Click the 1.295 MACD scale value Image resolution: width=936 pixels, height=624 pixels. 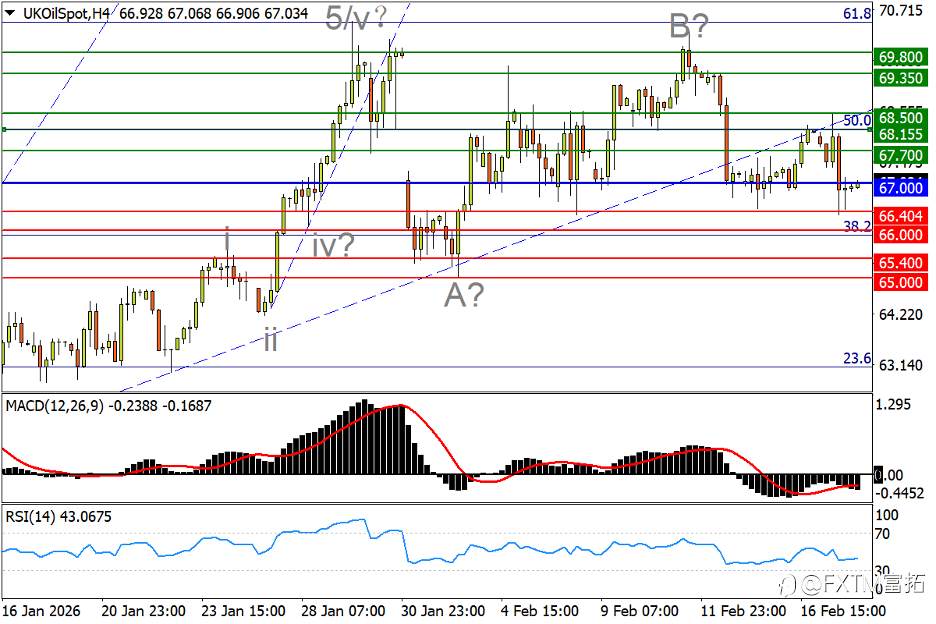point(893,404)
